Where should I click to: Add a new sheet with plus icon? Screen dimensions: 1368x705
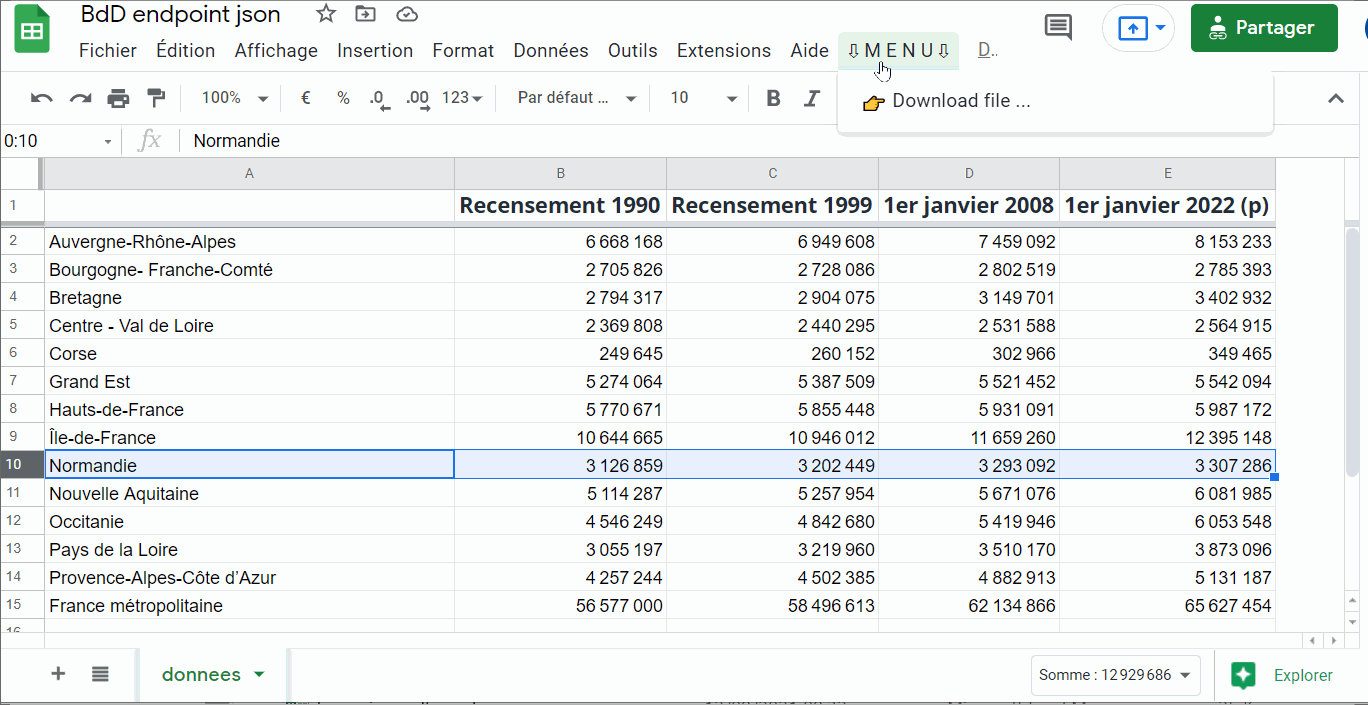pyautogui.click(x=58, y=674)
